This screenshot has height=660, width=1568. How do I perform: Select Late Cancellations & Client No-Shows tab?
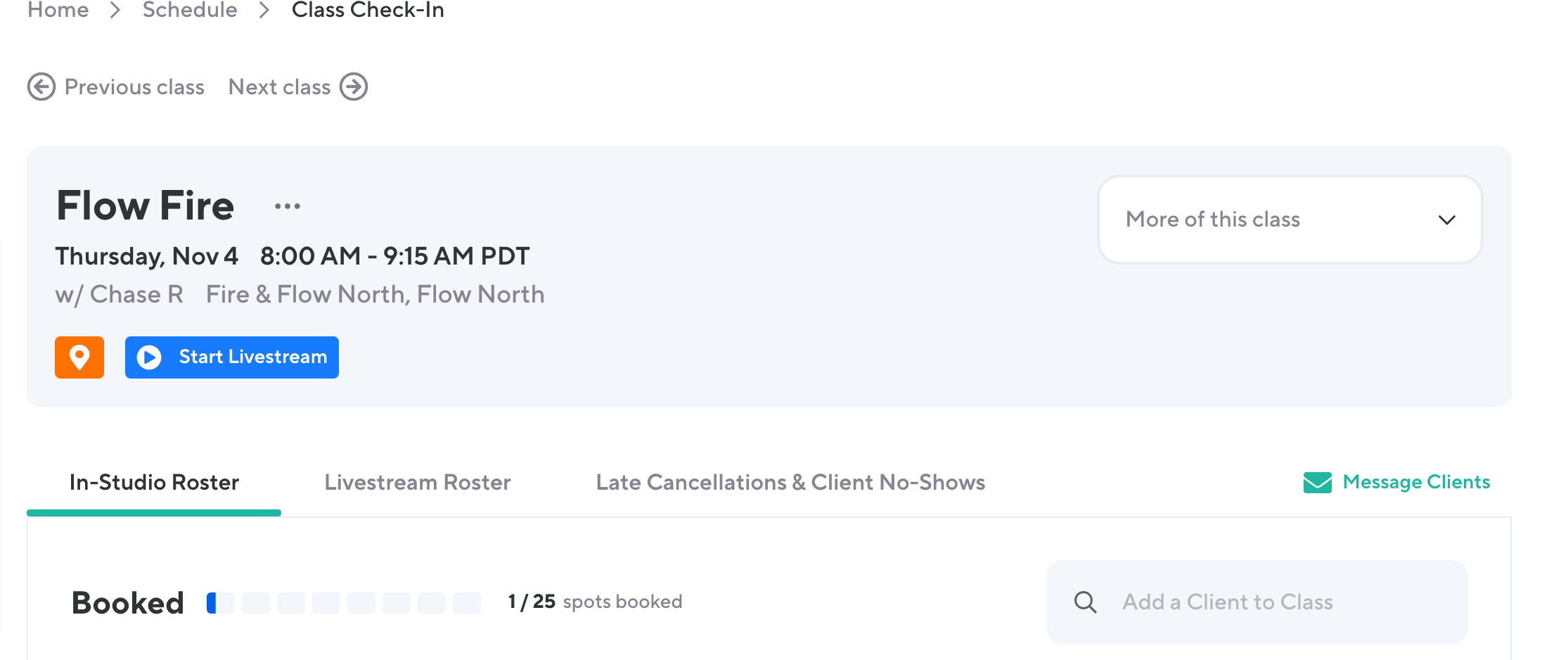pyautogui.click(x=790, y=483)
